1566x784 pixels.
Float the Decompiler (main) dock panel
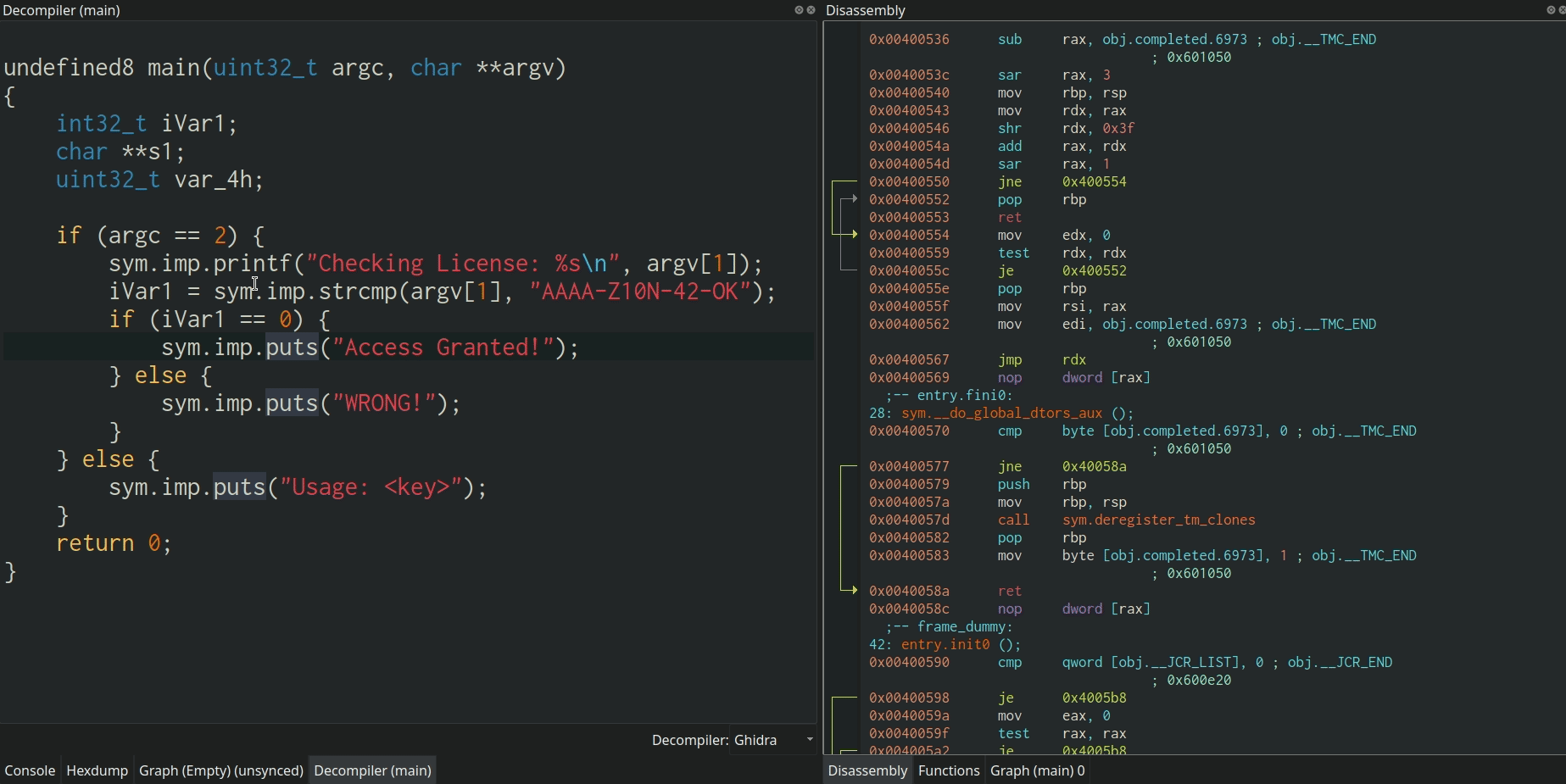(798, 10)
